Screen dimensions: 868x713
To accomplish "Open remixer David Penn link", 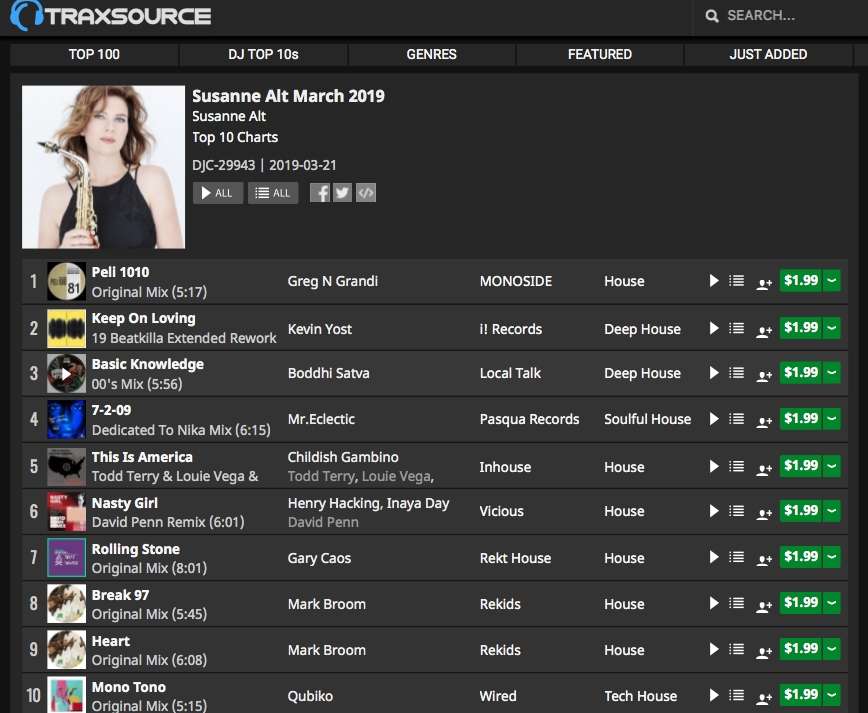I will point(323,522).
